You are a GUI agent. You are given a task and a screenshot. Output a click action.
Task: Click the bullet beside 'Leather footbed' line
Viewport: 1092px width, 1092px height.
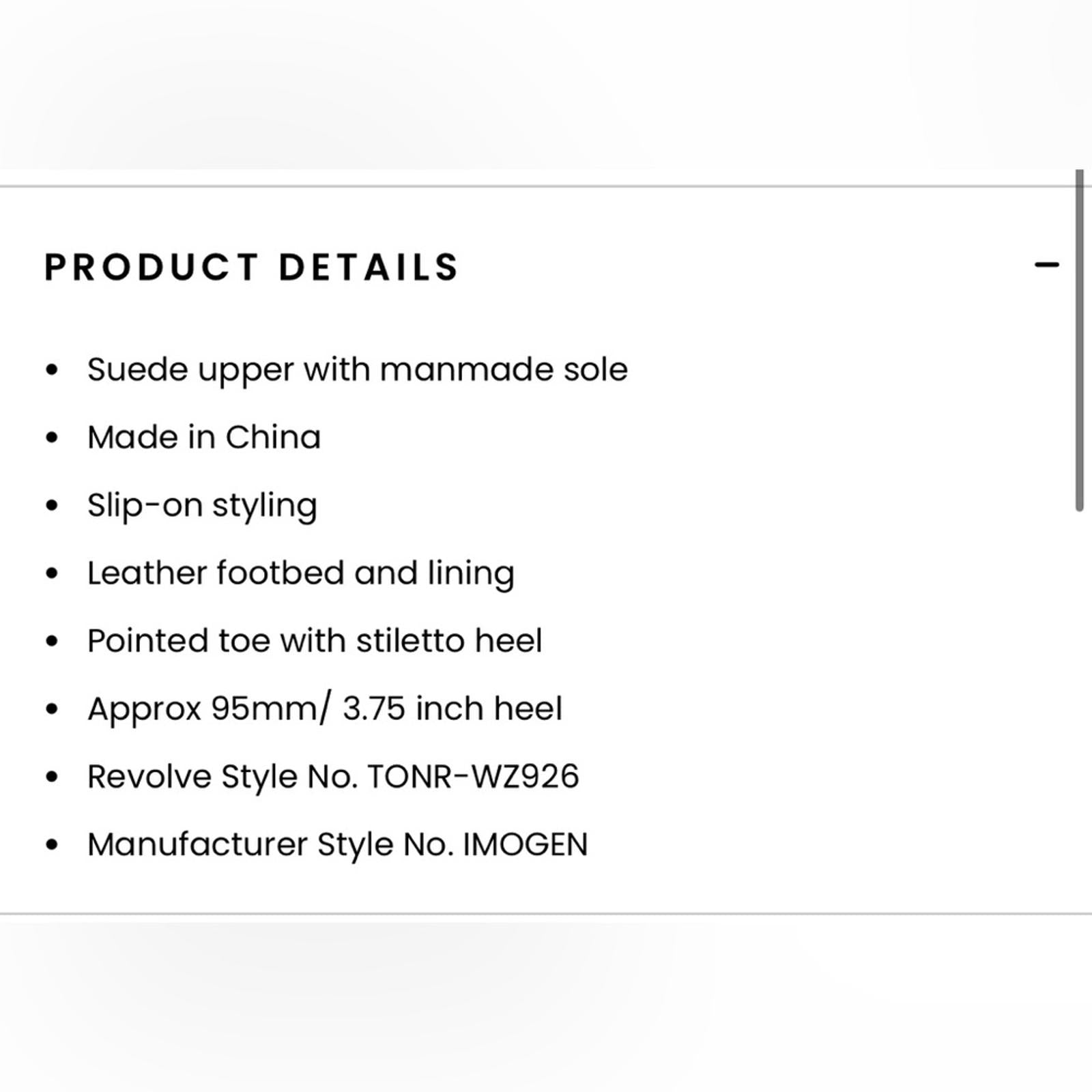(52, 573)
